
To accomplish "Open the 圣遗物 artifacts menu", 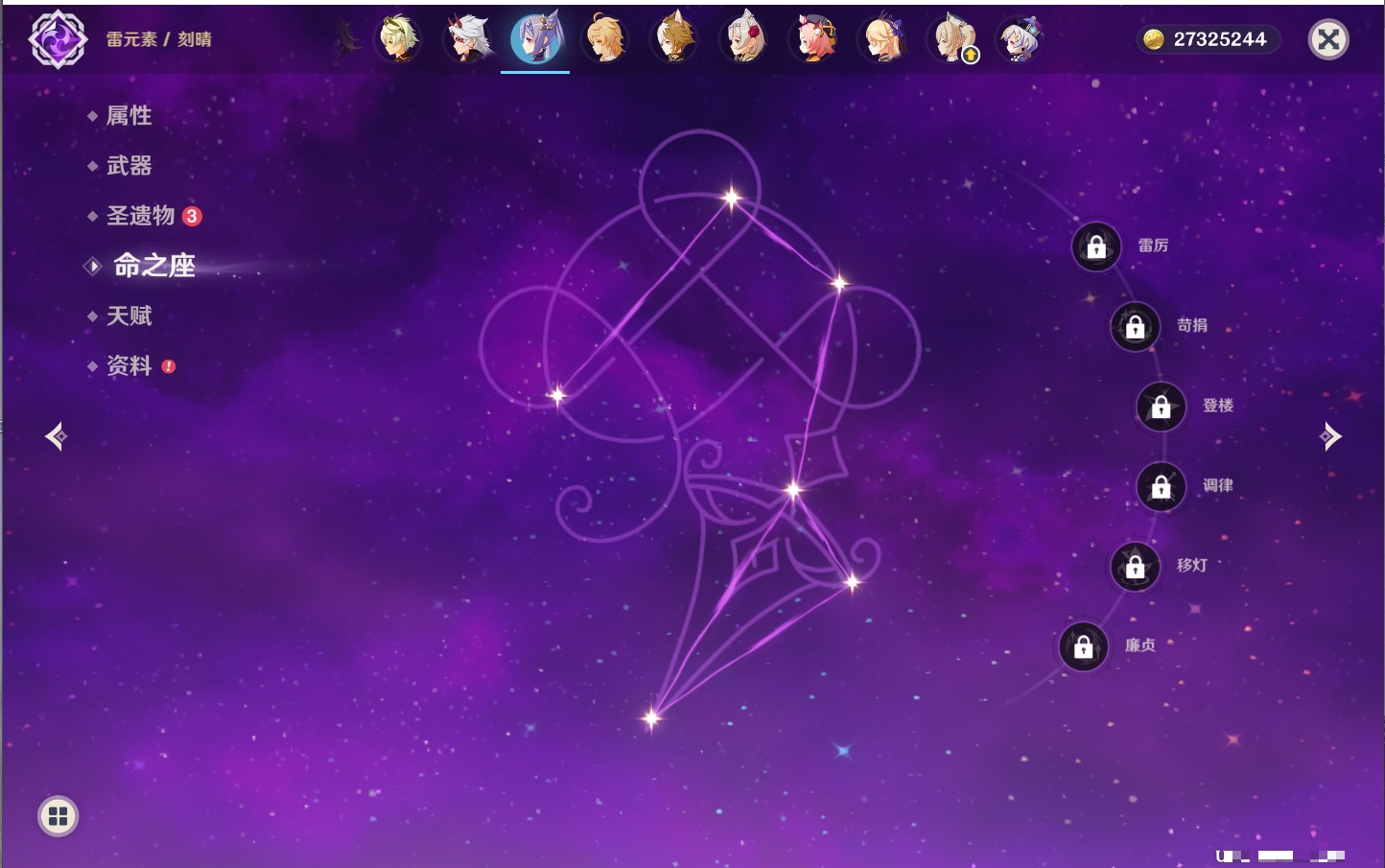I will [140, 216].
